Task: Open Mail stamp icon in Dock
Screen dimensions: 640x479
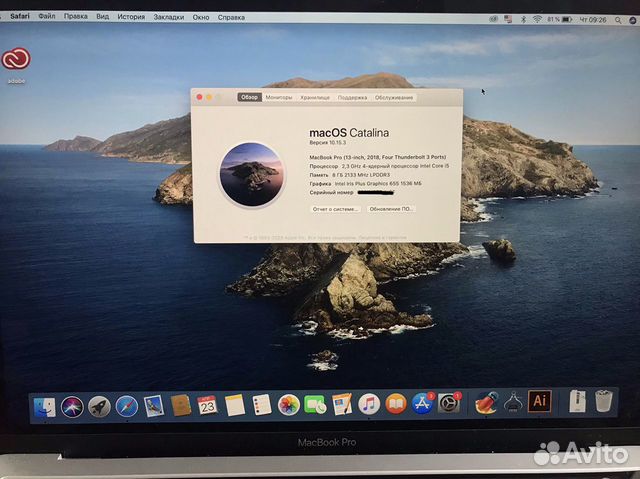Action: tap(154, 406)
